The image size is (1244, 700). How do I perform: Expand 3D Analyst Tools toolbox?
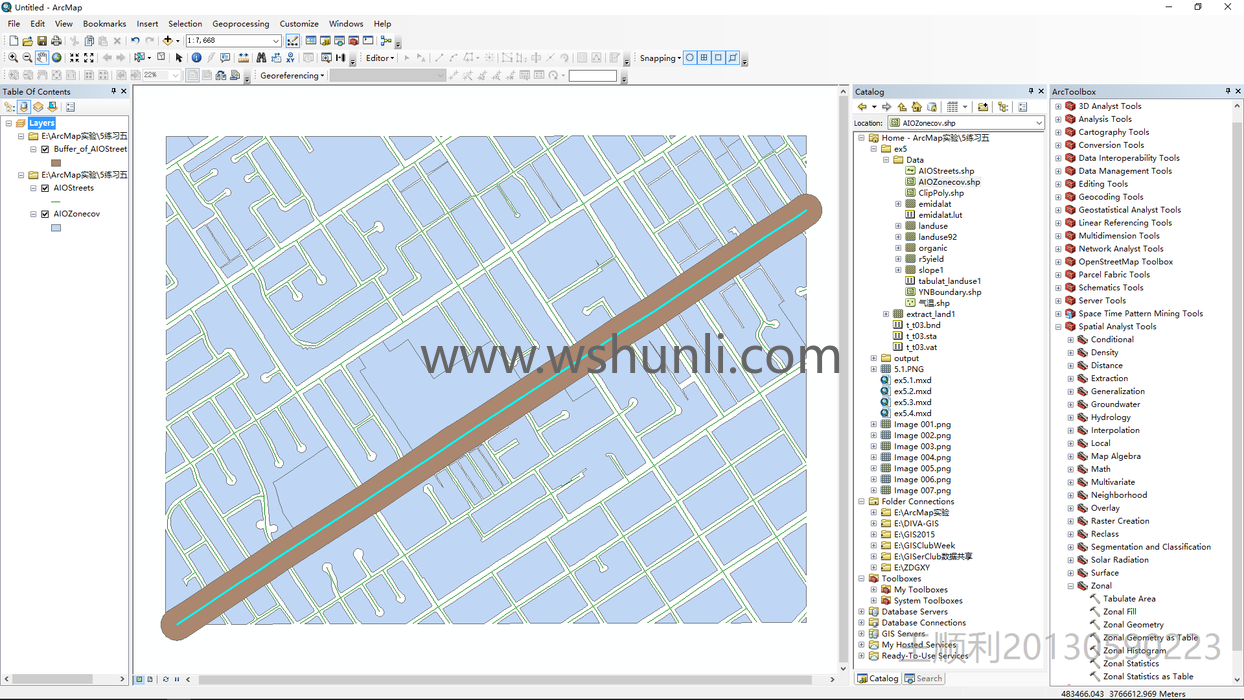point(1059,106)
